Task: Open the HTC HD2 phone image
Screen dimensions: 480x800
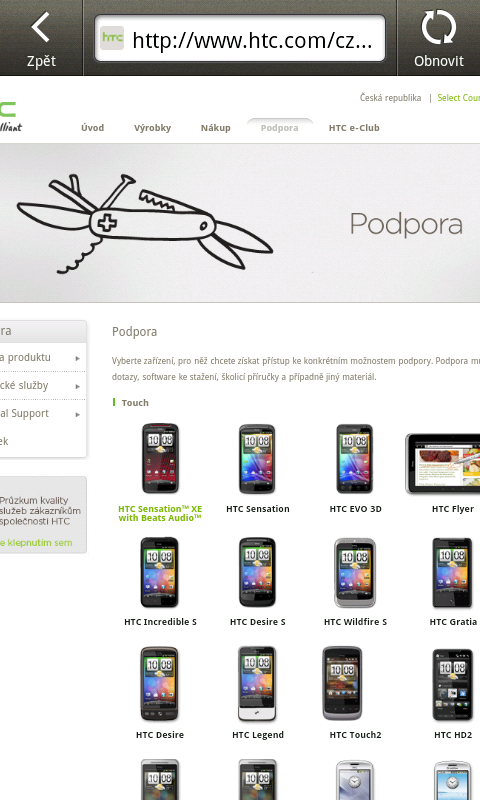Action: pyautogui.click(x=452, y=685)
